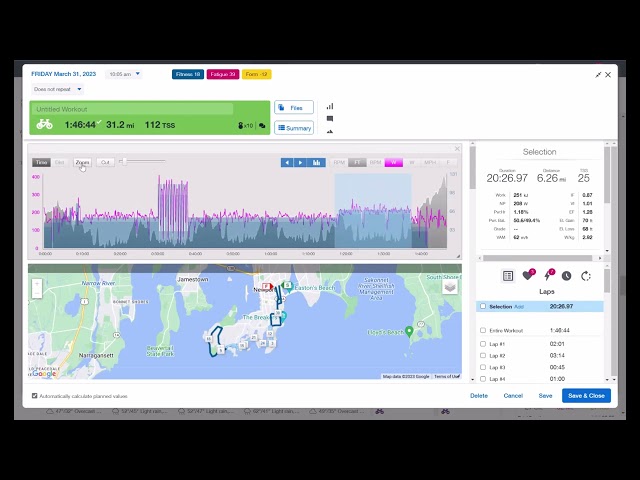640x480 pixels.
Task: Open the workout comments chat icon
Action: [x=262, y=126]
